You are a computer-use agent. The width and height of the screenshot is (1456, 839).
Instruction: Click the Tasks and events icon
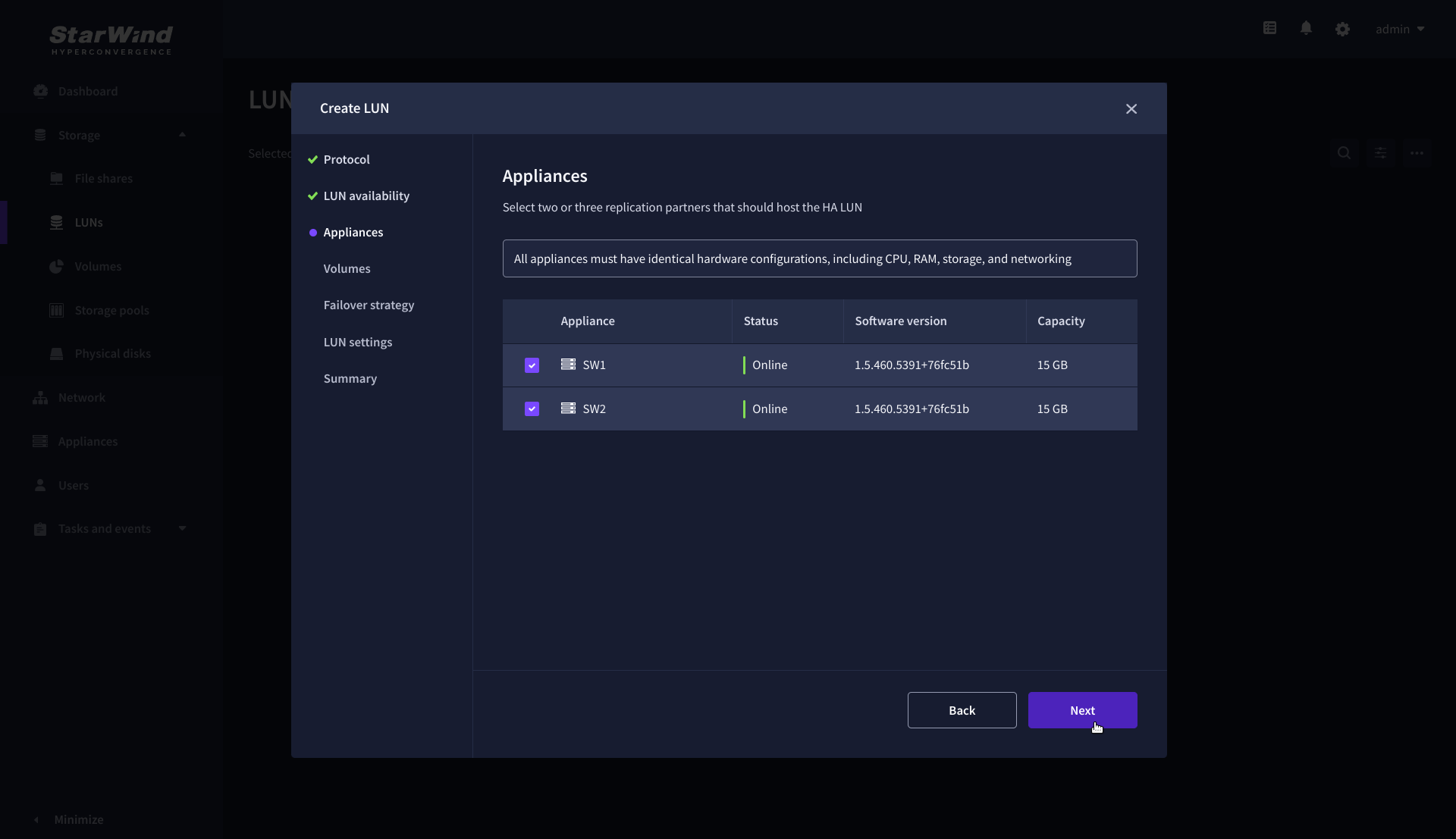(40, 529)
